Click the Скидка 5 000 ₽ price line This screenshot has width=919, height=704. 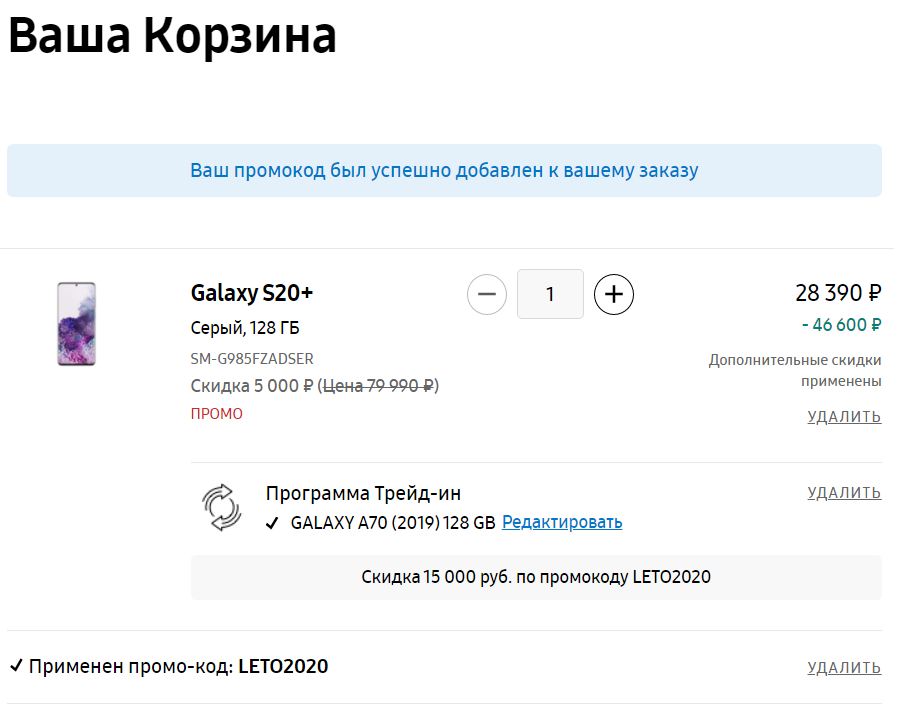(x=315, y=386)
